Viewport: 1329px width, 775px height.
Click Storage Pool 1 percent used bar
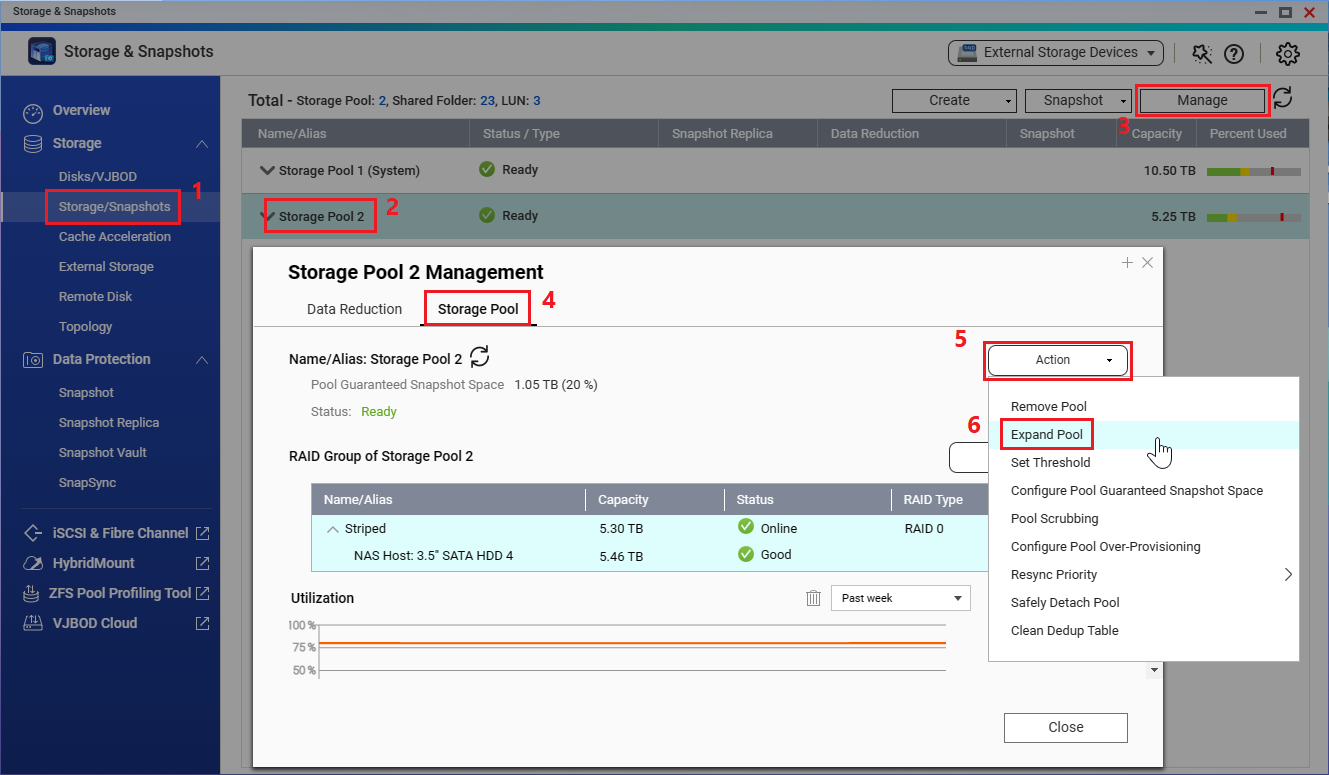[x=1253, y=172]
